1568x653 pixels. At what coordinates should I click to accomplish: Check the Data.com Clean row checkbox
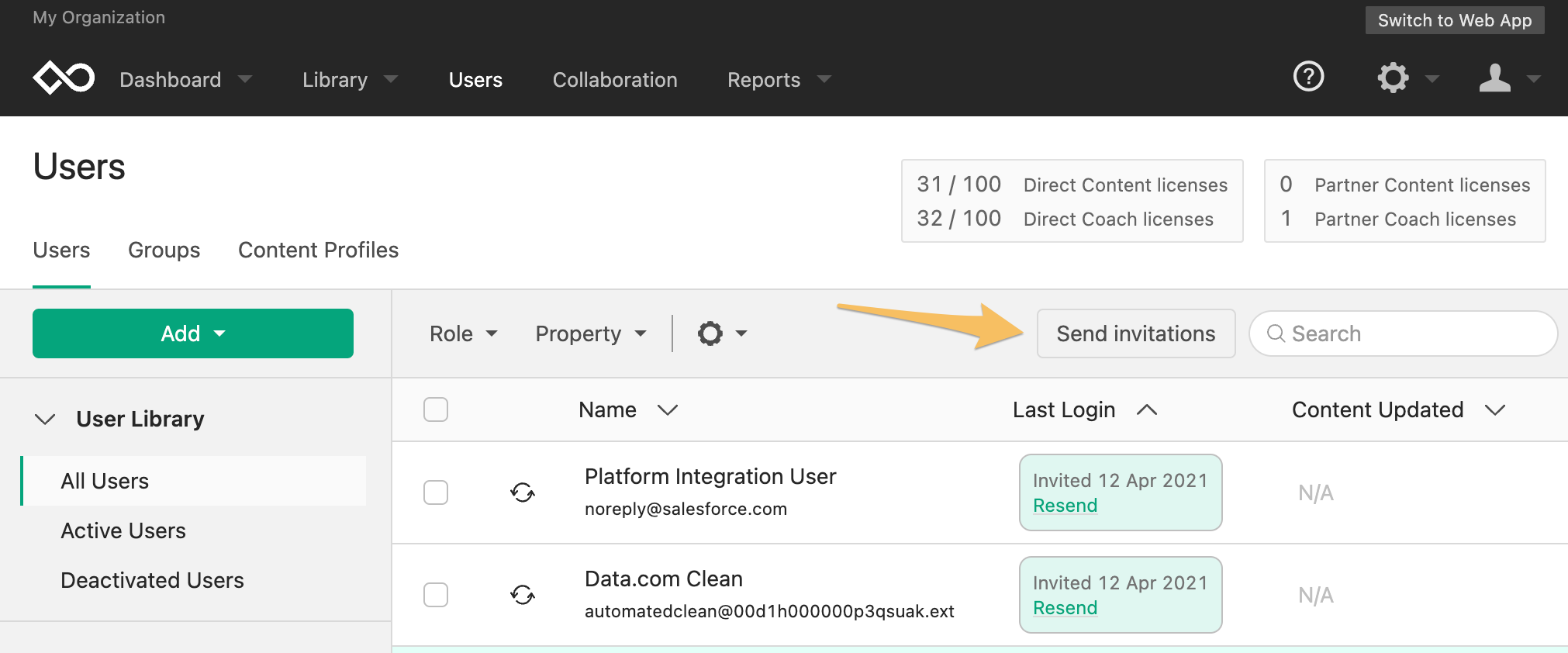tap(436, 595)
